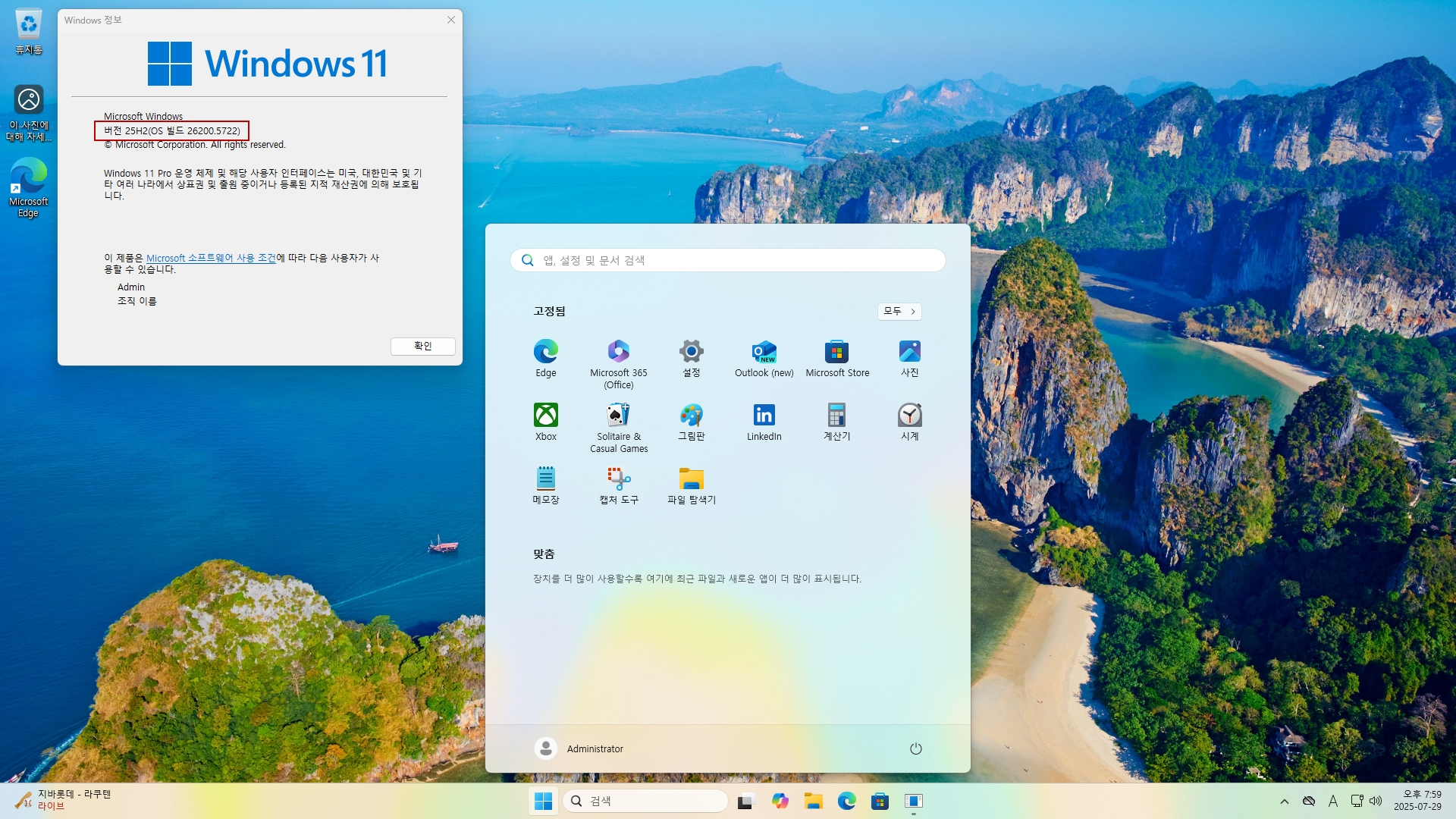Expand 모두 all apps list

click(x=899, y=312)
